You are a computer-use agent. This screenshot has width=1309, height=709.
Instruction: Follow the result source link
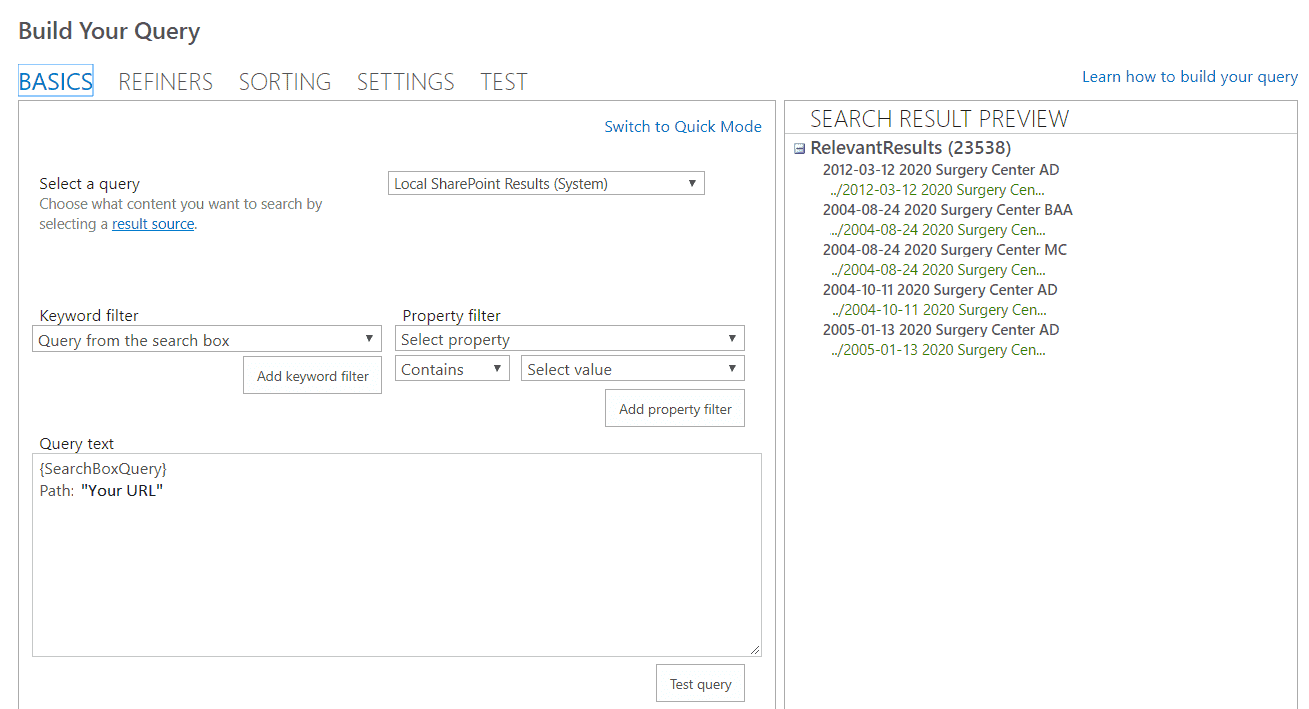153,224
